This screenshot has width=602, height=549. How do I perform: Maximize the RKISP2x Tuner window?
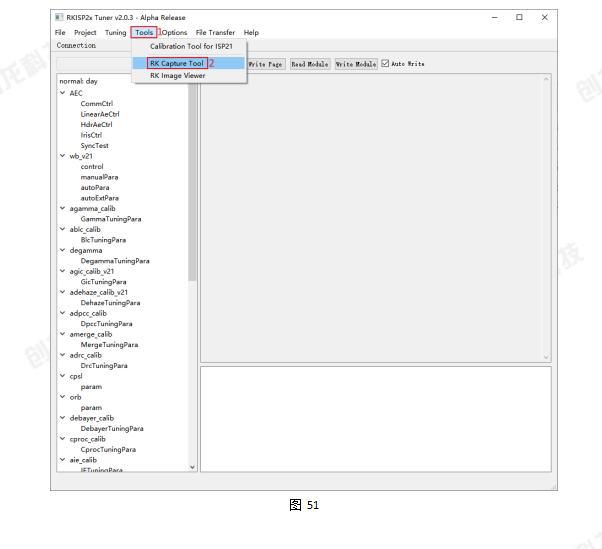click(519, 17)
